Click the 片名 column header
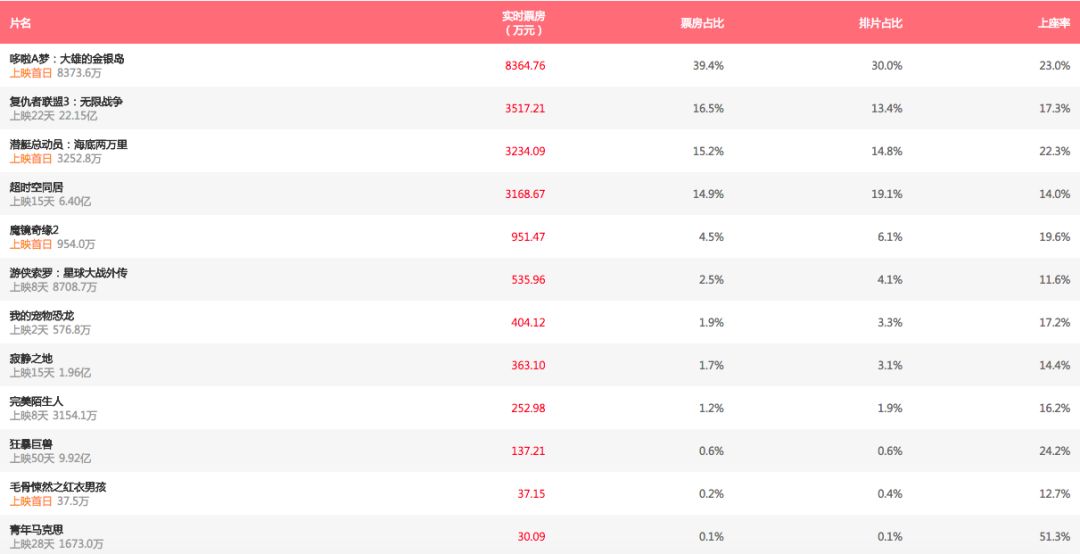Viewport: 1080px width, 554px height. [x=21, y=23]
